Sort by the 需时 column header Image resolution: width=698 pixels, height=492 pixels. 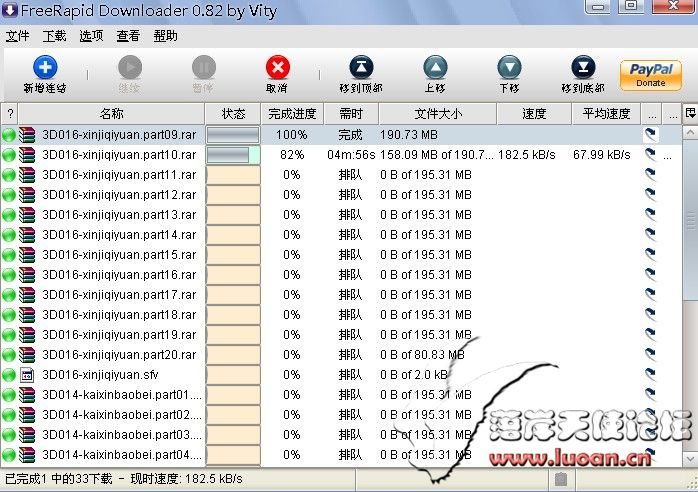[x=351, y=114]
